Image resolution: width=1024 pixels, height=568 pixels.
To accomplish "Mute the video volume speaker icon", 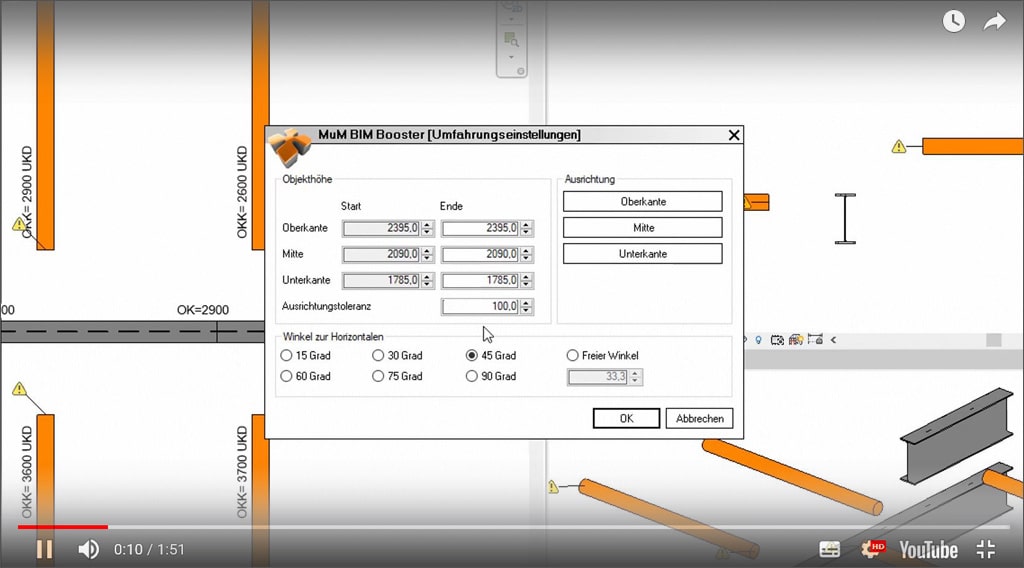I will click(88, 549).
